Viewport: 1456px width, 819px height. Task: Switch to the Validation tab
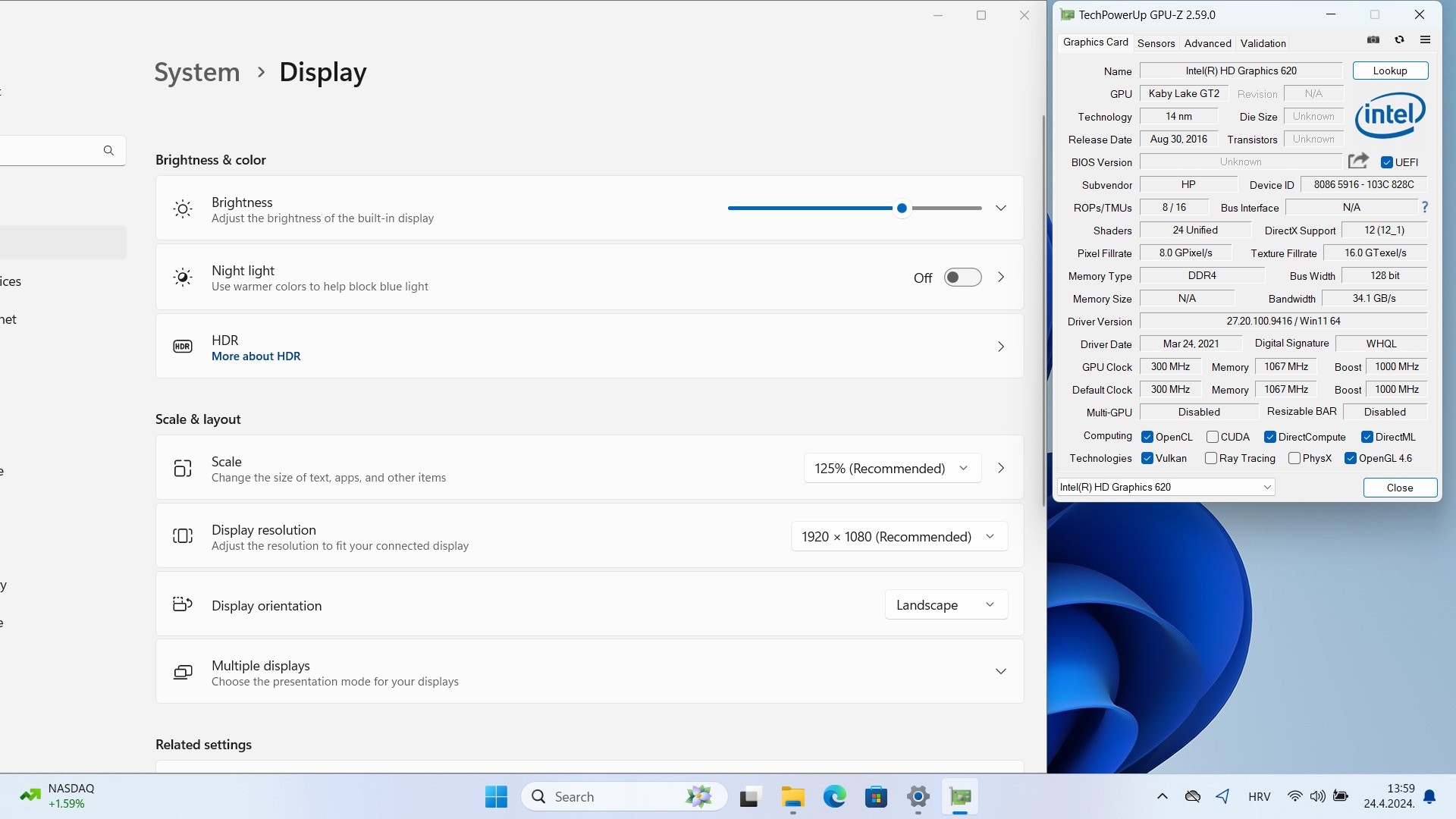point(1263,43)
